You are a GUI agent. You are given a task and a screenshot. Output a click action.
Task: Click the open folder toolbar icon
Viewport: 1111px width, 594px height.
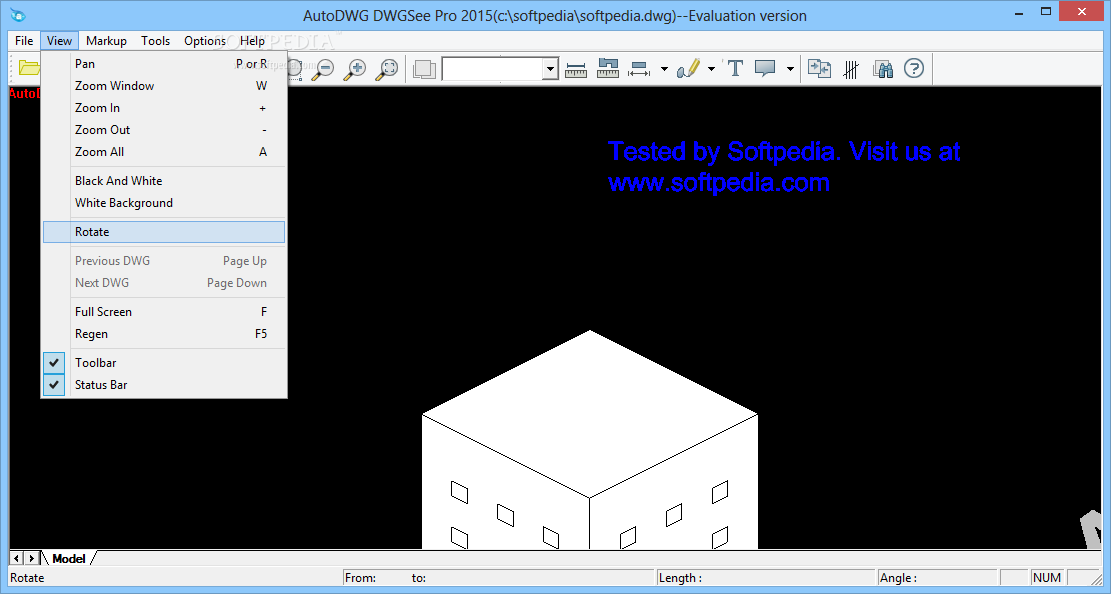(29, 68)
